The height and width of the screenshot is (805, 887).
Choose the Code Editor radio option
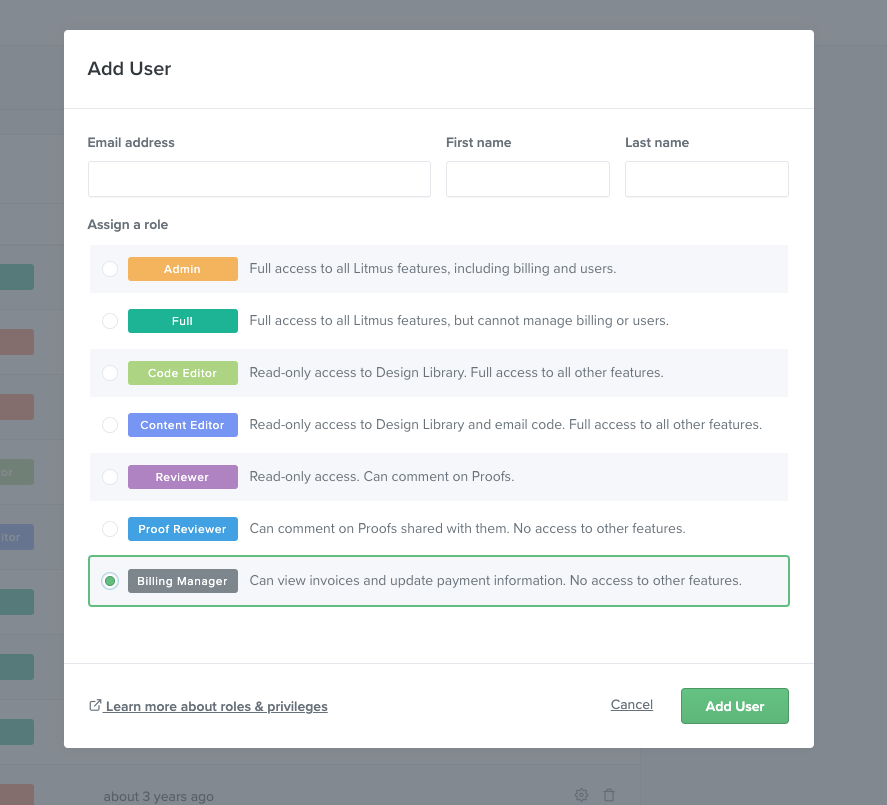click(110, 373)
